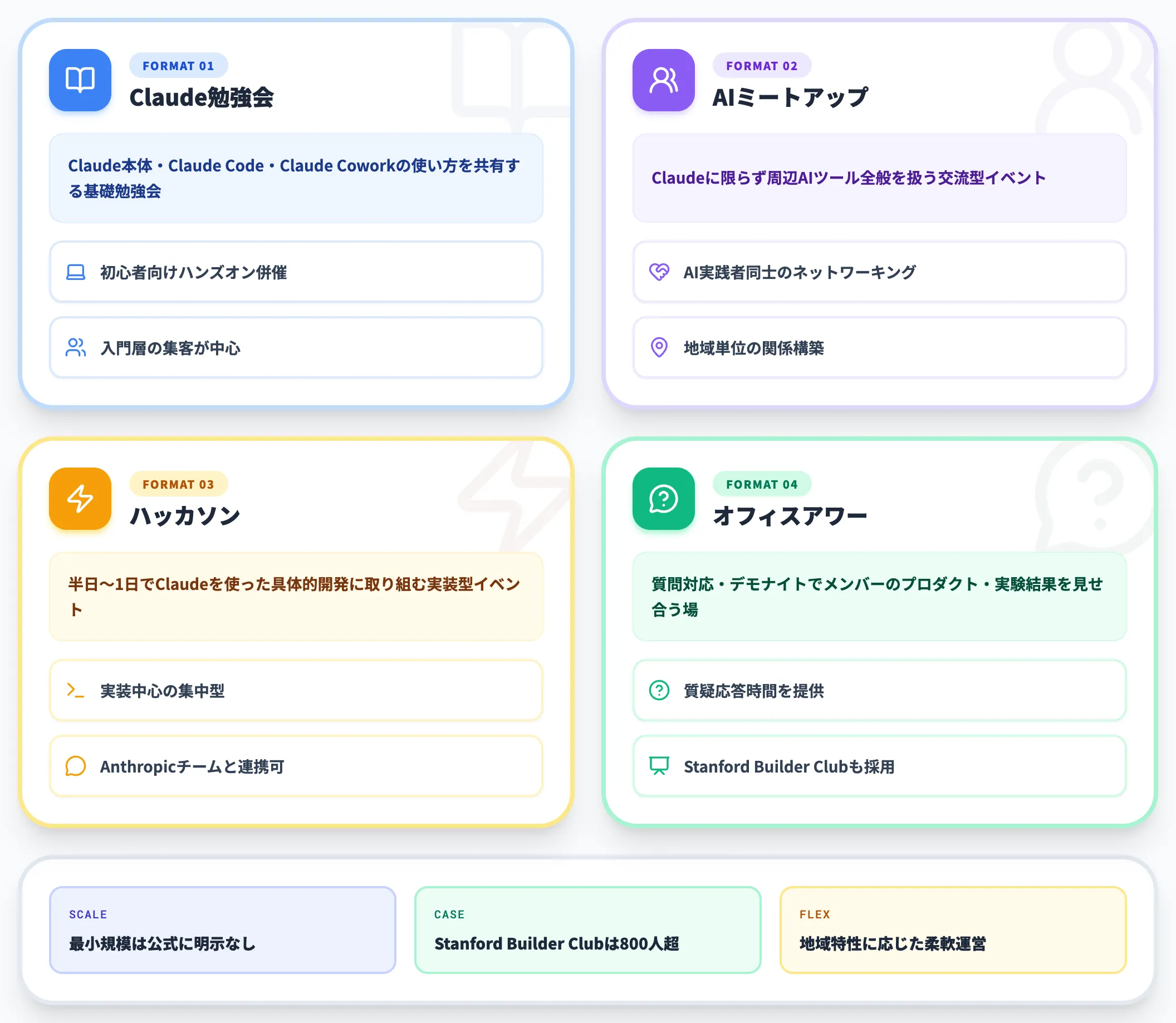This screenshot has width=1176, height=1023.
Task: Click the green question bubble icon for オフィスアワー
Action: tap(663, 498)
